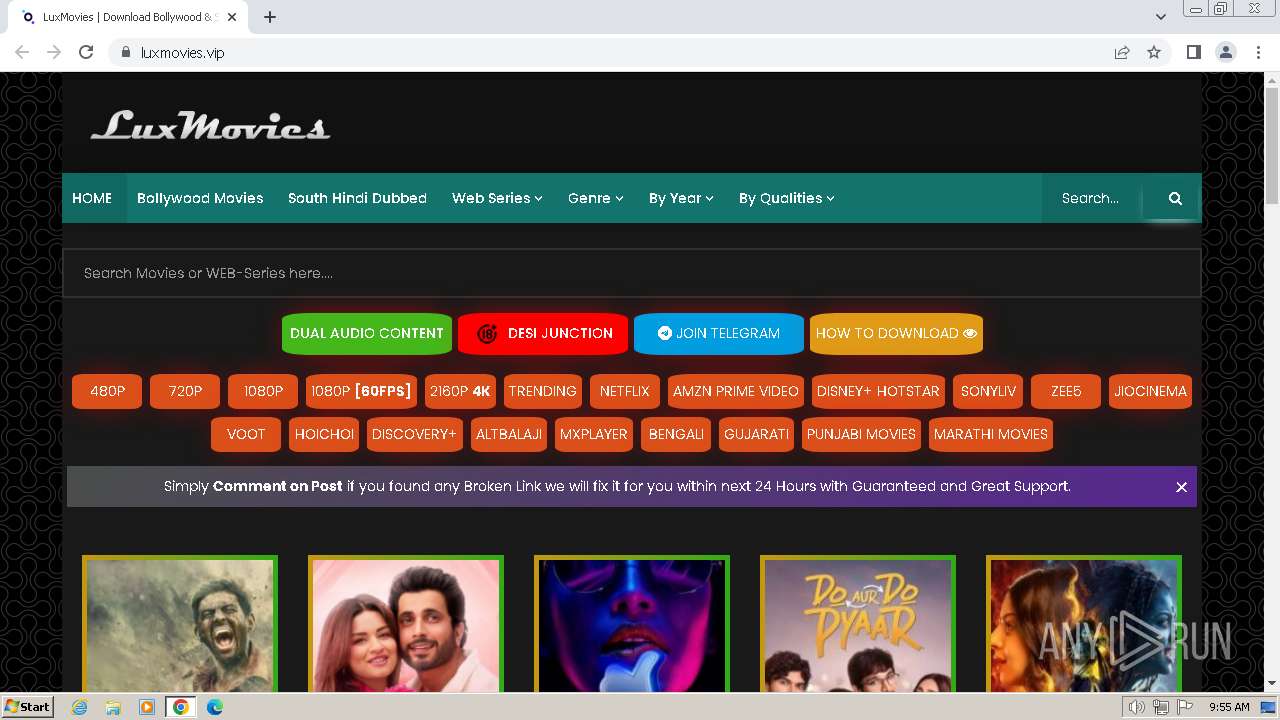Open the NETFLIX category

point(624,391)
